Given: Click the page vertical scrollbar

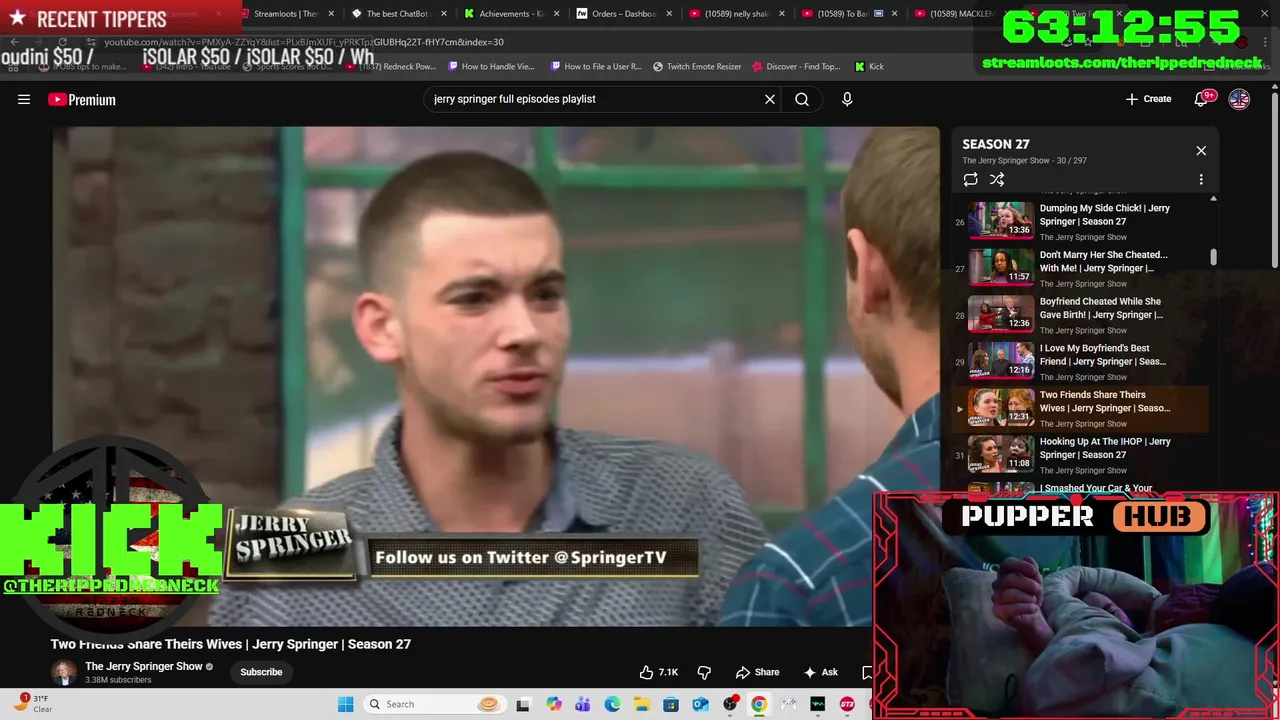Looking at the screenshot, I should [1274, 180].
